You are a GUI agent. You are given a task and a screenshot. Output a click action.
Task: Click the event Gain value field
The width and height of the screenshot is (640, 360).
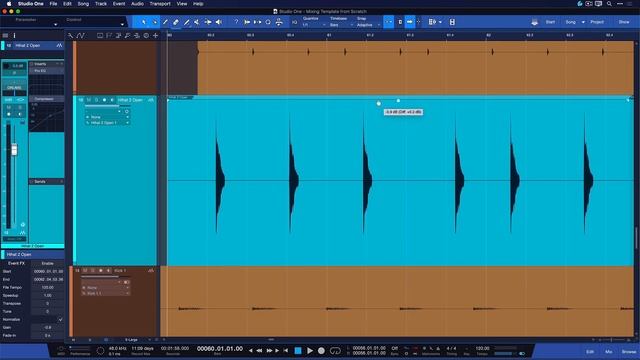pos(47,327)
